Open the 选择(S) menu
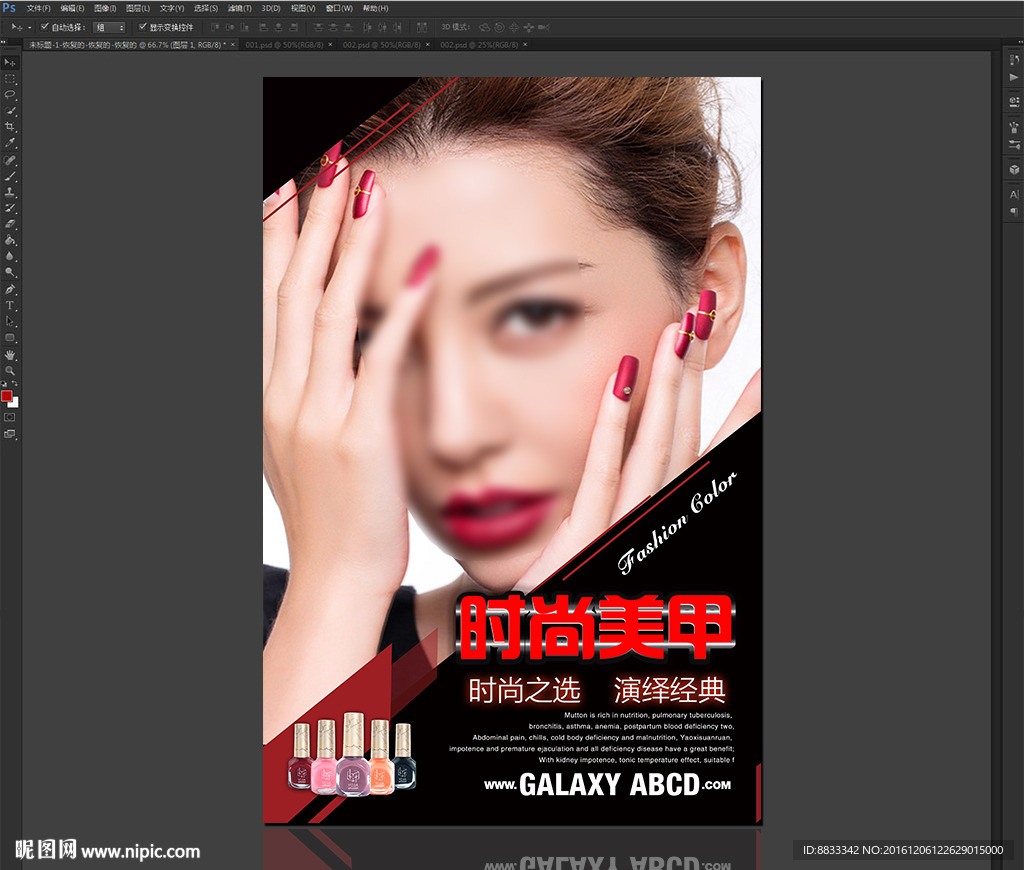Image resolution: width=1024 pixels, height=870 pixels. click(x=206, y=8)
